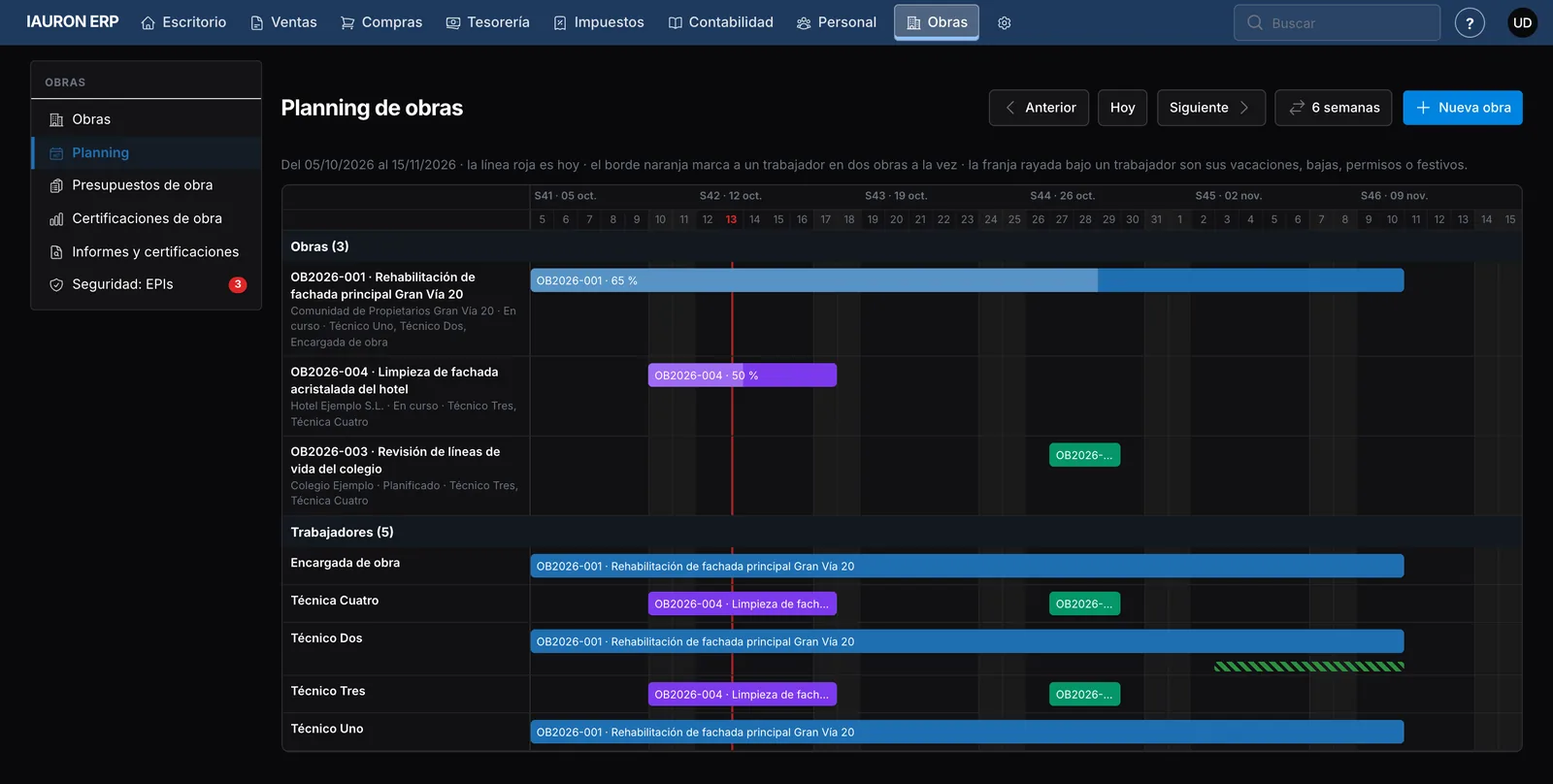1553x784 pixels.
Task: Open OB2026-003 Revisión de líneas row title
Action: [x=395, y=460]
